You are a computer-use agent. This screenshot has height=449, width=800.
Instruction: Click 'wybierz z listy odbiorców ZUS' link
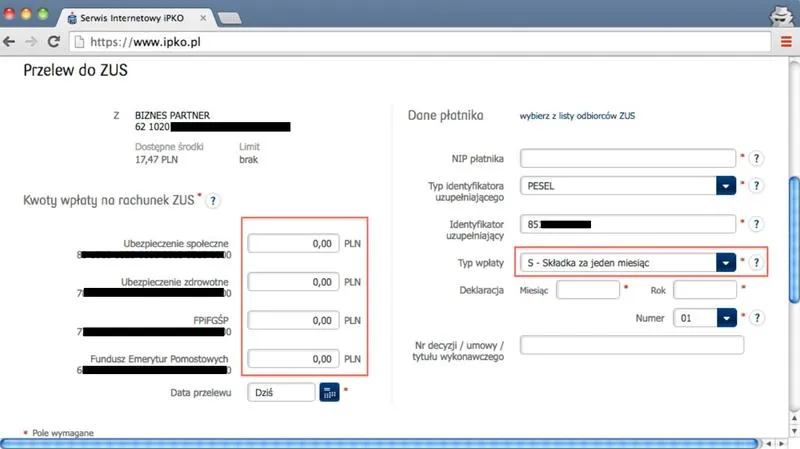(x=577, y=116)
